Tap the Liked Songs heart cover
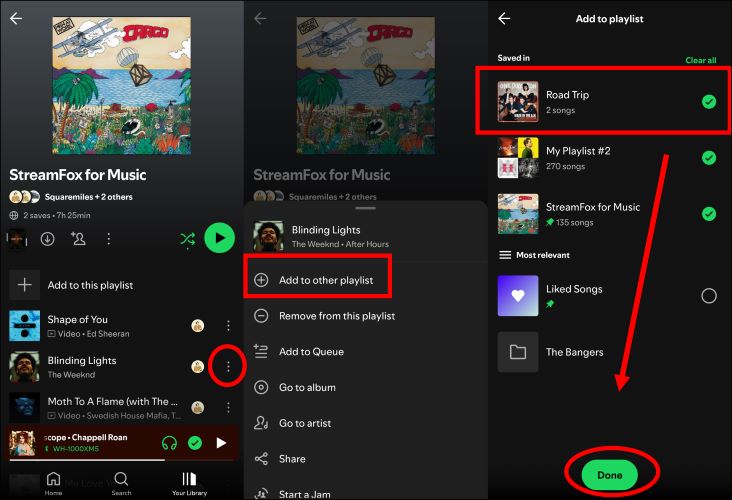The width and height of the screenshot is (732, 500). 518,296
